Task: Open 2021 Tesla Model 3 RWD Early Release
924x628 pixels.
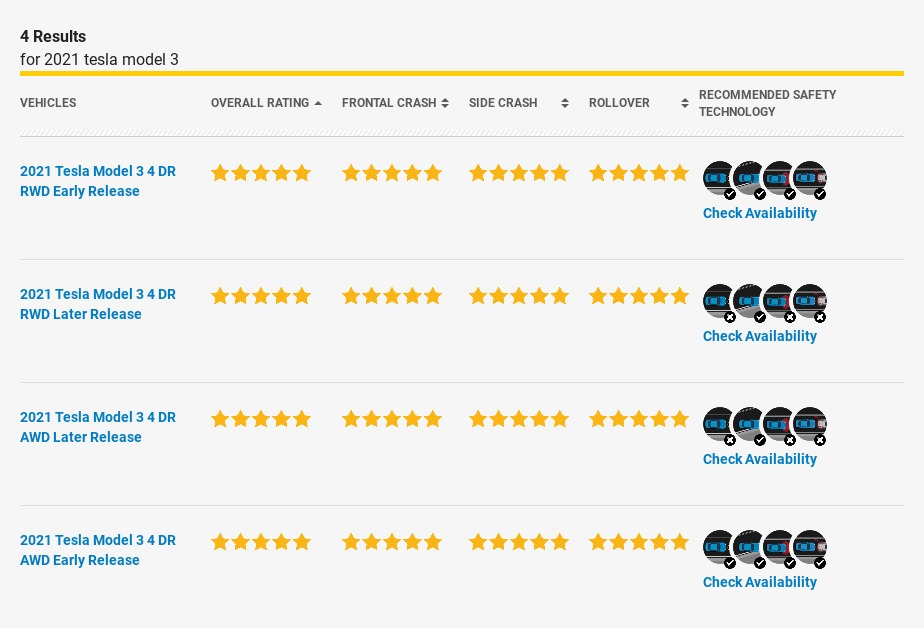Action: click(98, 181)
